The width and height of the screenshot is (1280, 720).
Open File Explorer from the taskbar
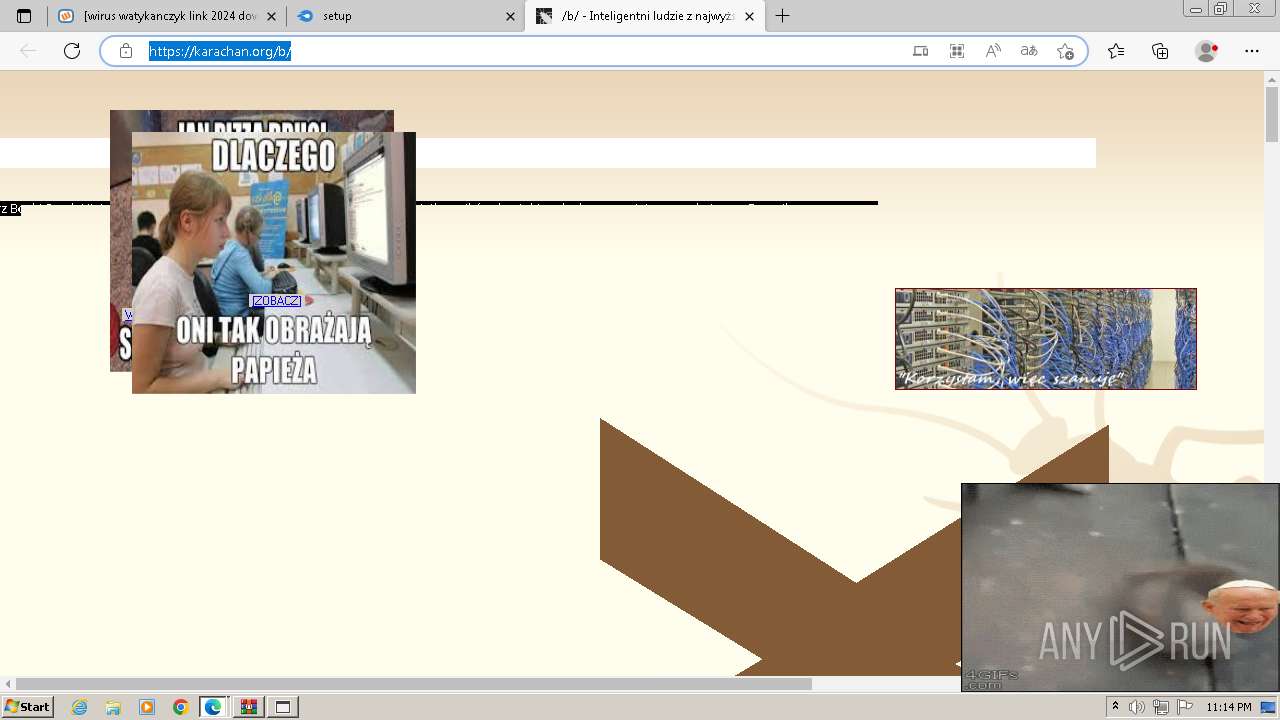click(x=113, y=707)
